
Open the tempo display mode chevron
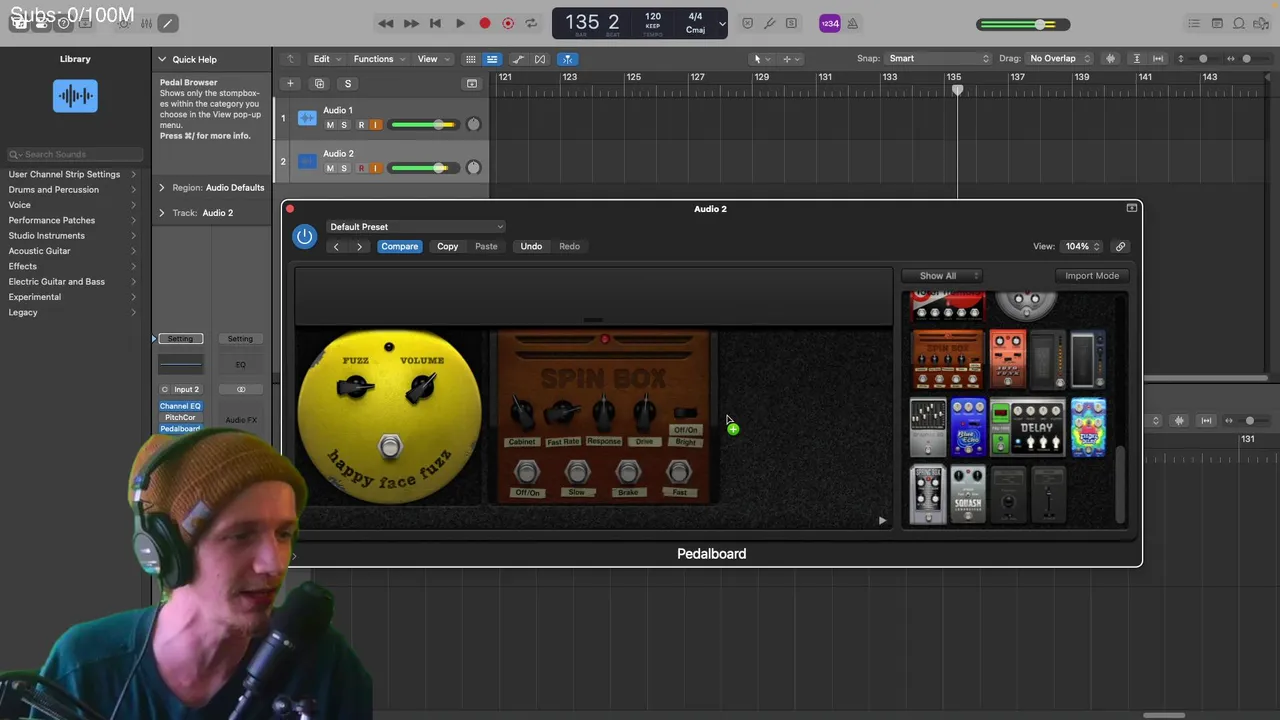(x=722, y=23)
